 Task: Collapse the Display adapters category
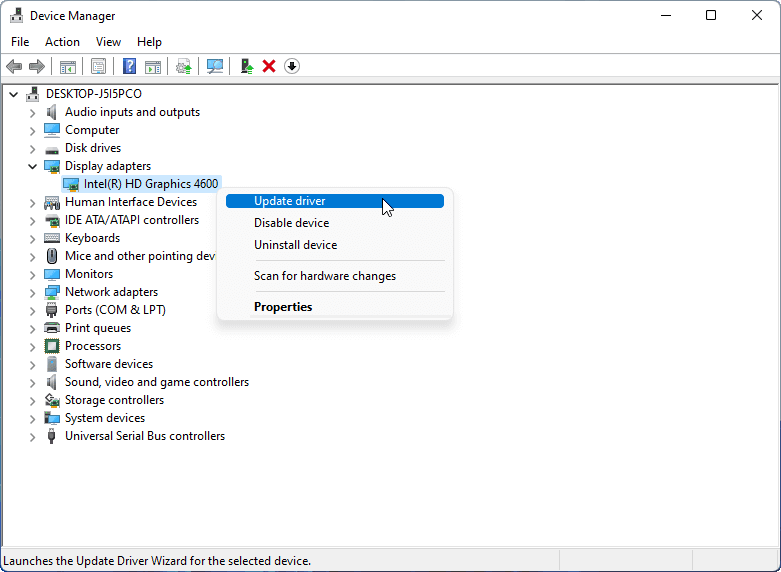click(32, 166)
